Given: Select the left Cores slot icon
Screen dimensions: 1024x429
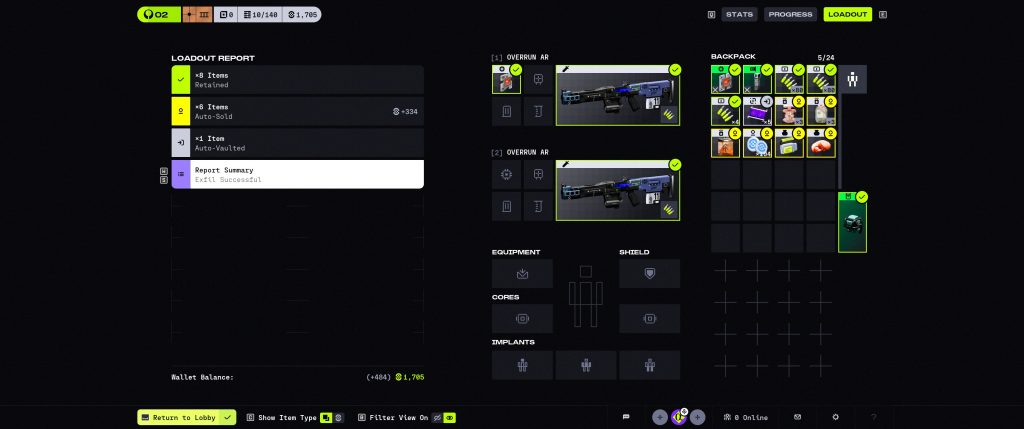Looking at the screenshot, I should 522,318.
